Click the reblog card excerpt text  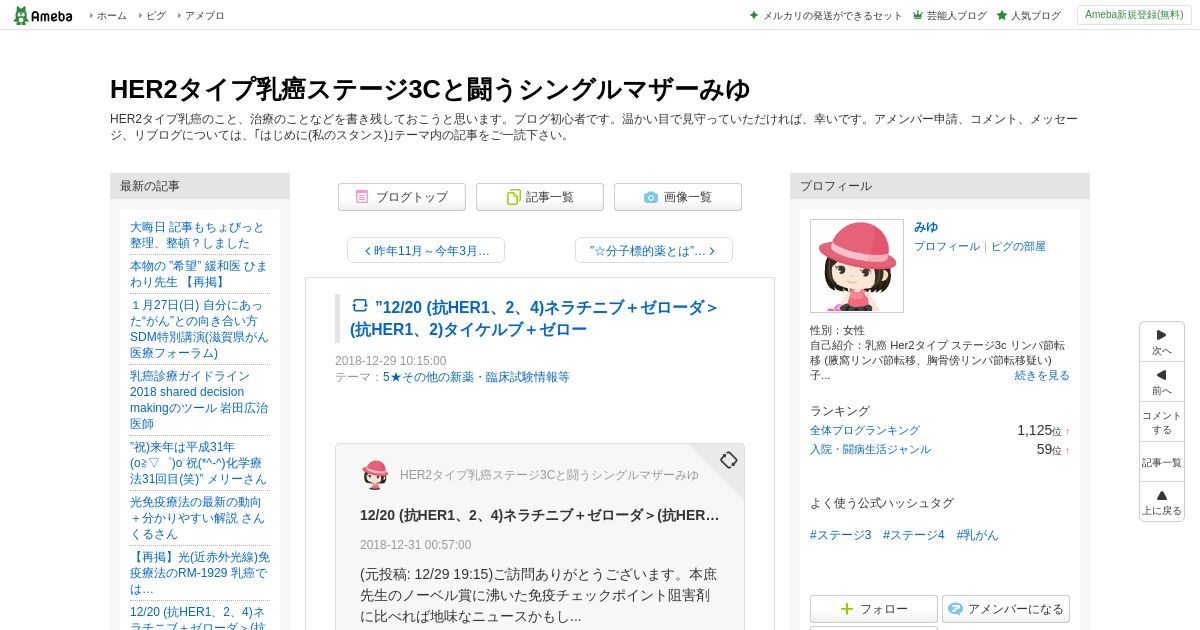[x=538, y=595]
